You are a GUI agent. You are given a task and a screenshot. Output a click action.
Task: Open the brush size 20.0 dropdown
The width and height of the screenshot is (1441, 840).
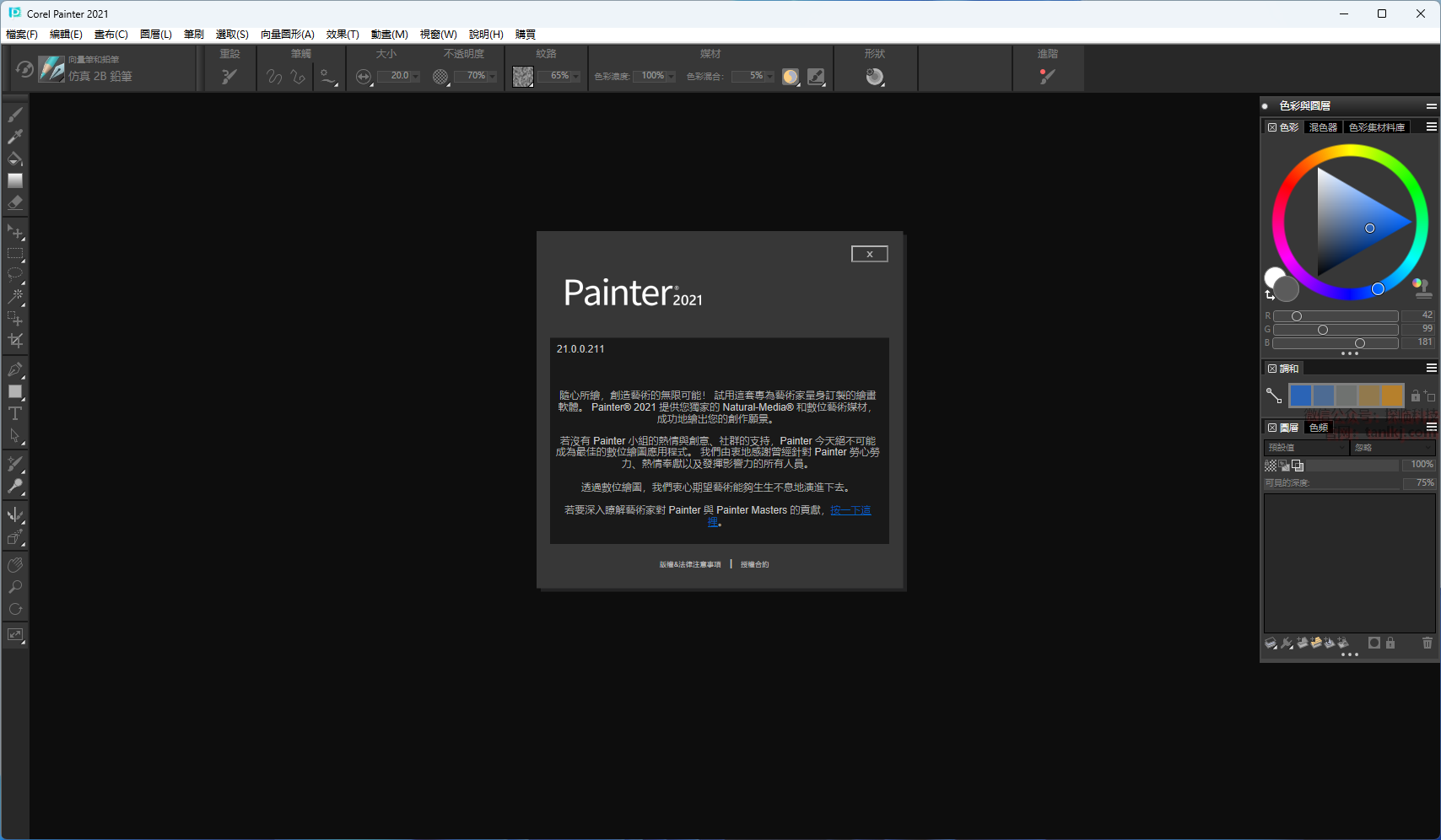click(x=415, y=77)
